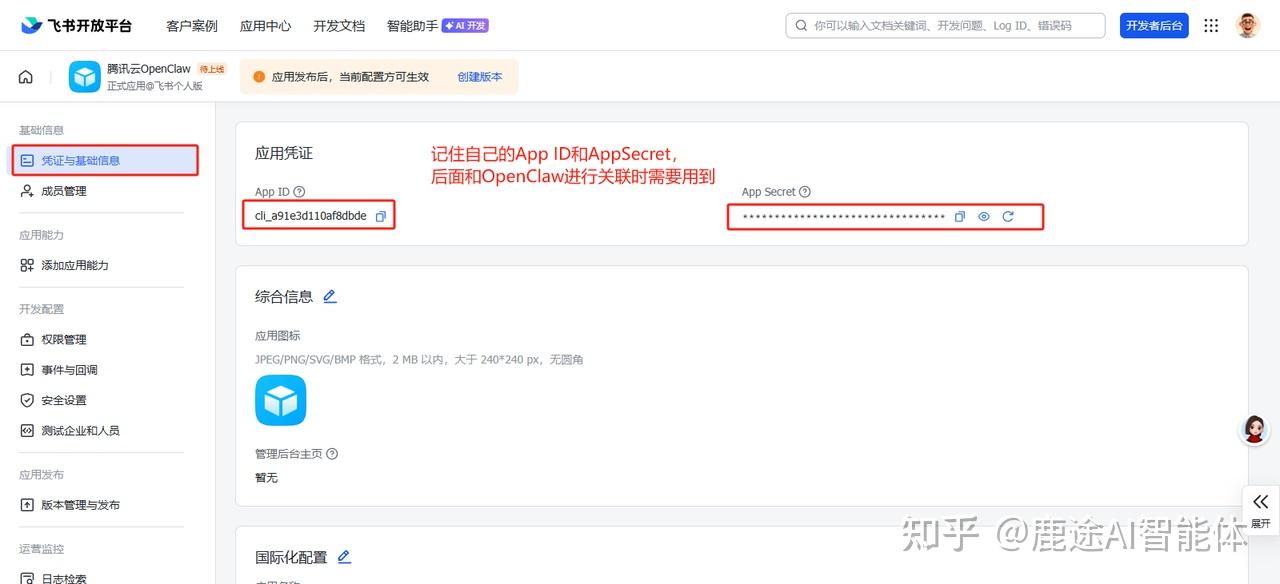This screenshot has width=1280, height=584.
Task: Copy the App ID value
Action: (x=381, y=216)
